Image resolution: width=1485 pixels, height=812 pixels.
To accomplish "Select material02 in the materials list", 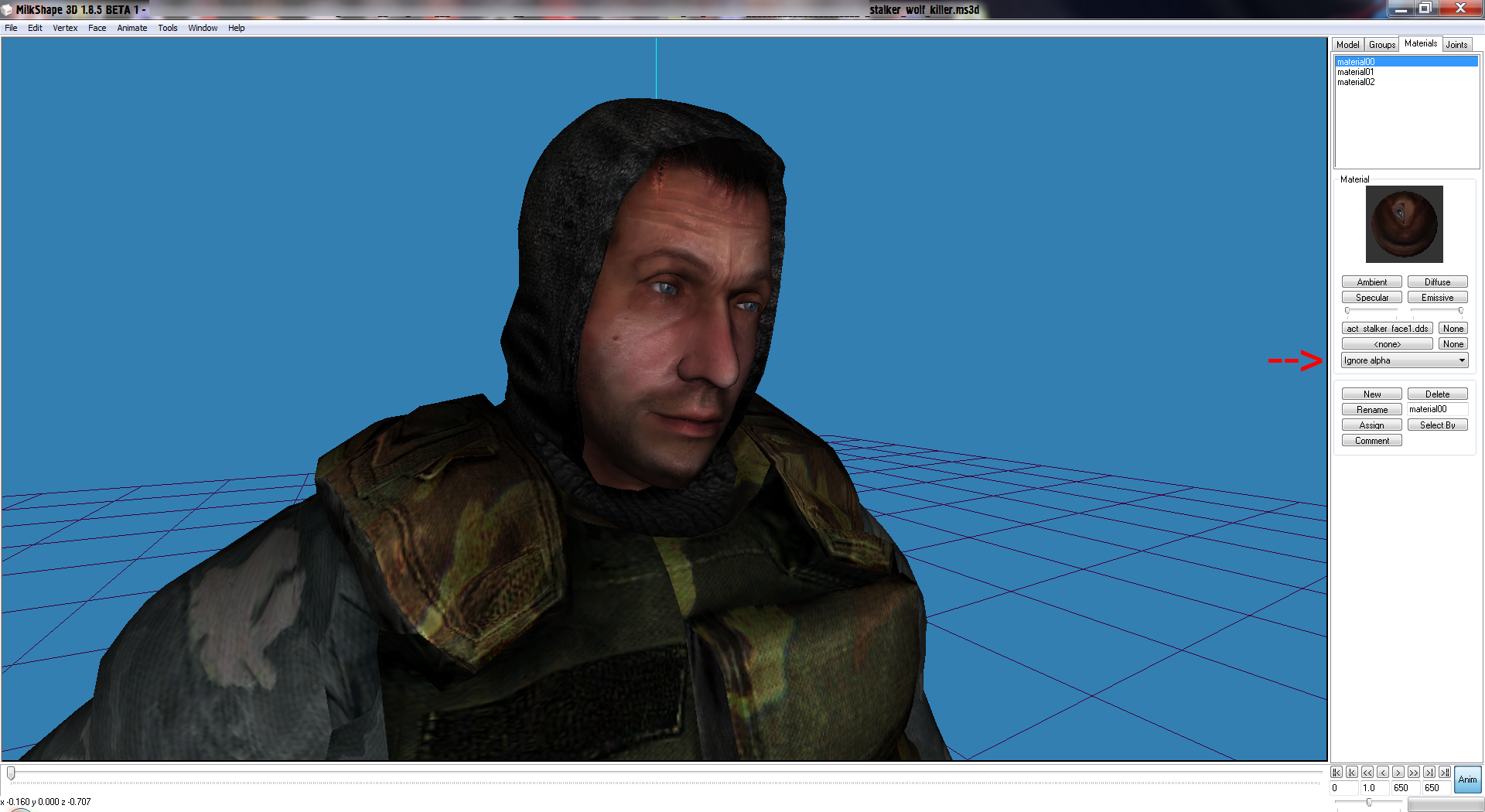I will click(x=1407, y=82).
